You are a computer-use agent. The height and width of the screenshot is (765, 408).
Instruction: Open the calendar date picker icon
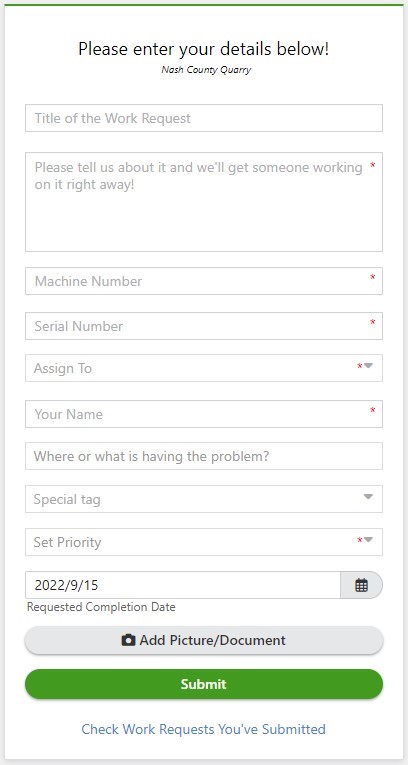click(x=361, y=585)
